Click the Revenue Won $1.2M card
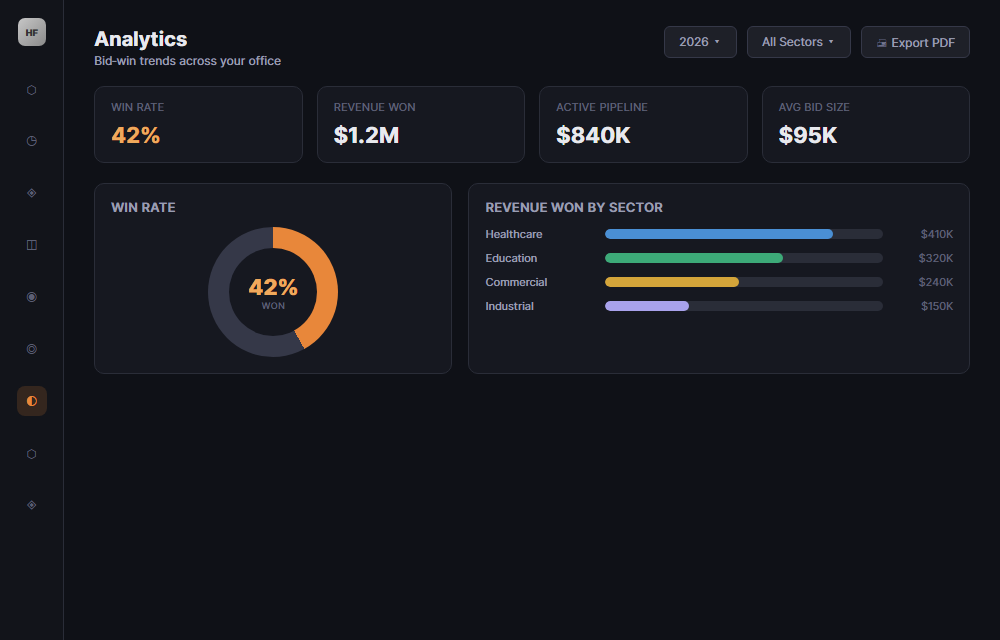 pyautogui.click(x=421, y=124)
